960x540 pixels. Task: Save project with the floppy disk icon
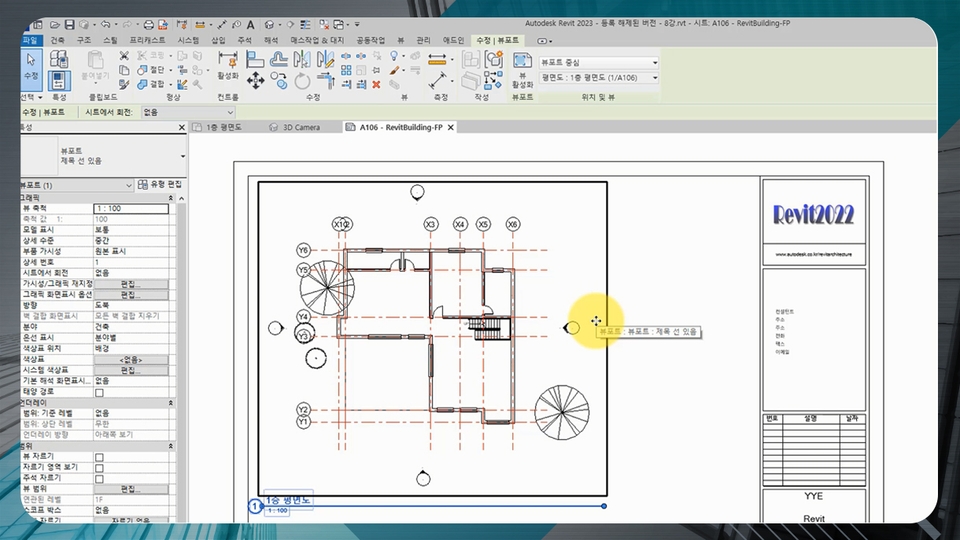(69, 24)
